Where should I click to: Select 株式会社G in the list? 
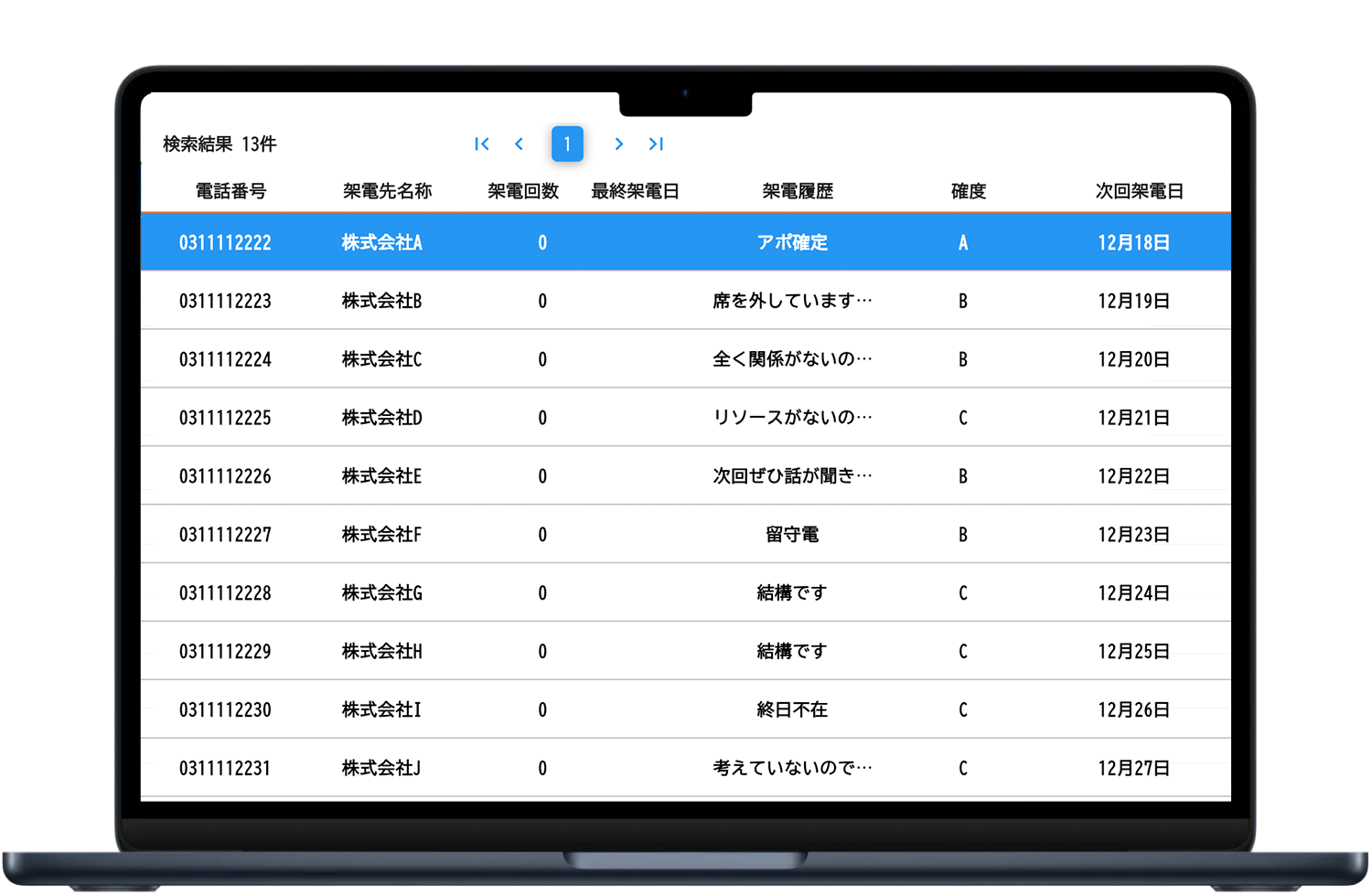[x=381, y=594]
